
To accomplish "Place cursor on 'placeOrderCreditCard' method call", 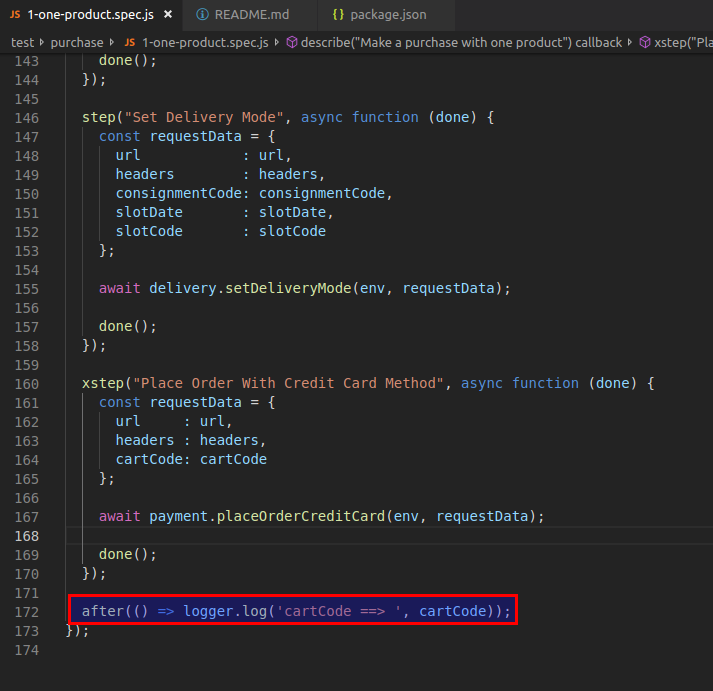I will point(301,516).
